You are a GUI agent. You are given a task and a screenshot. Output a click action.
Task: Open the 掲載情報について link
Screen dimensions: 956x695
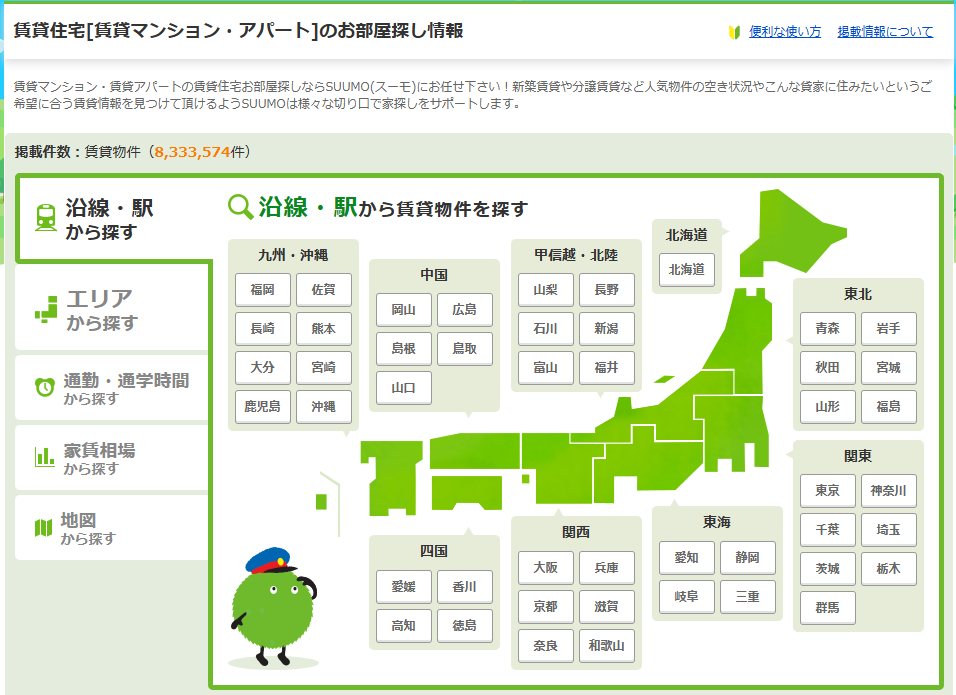[885, 32]
